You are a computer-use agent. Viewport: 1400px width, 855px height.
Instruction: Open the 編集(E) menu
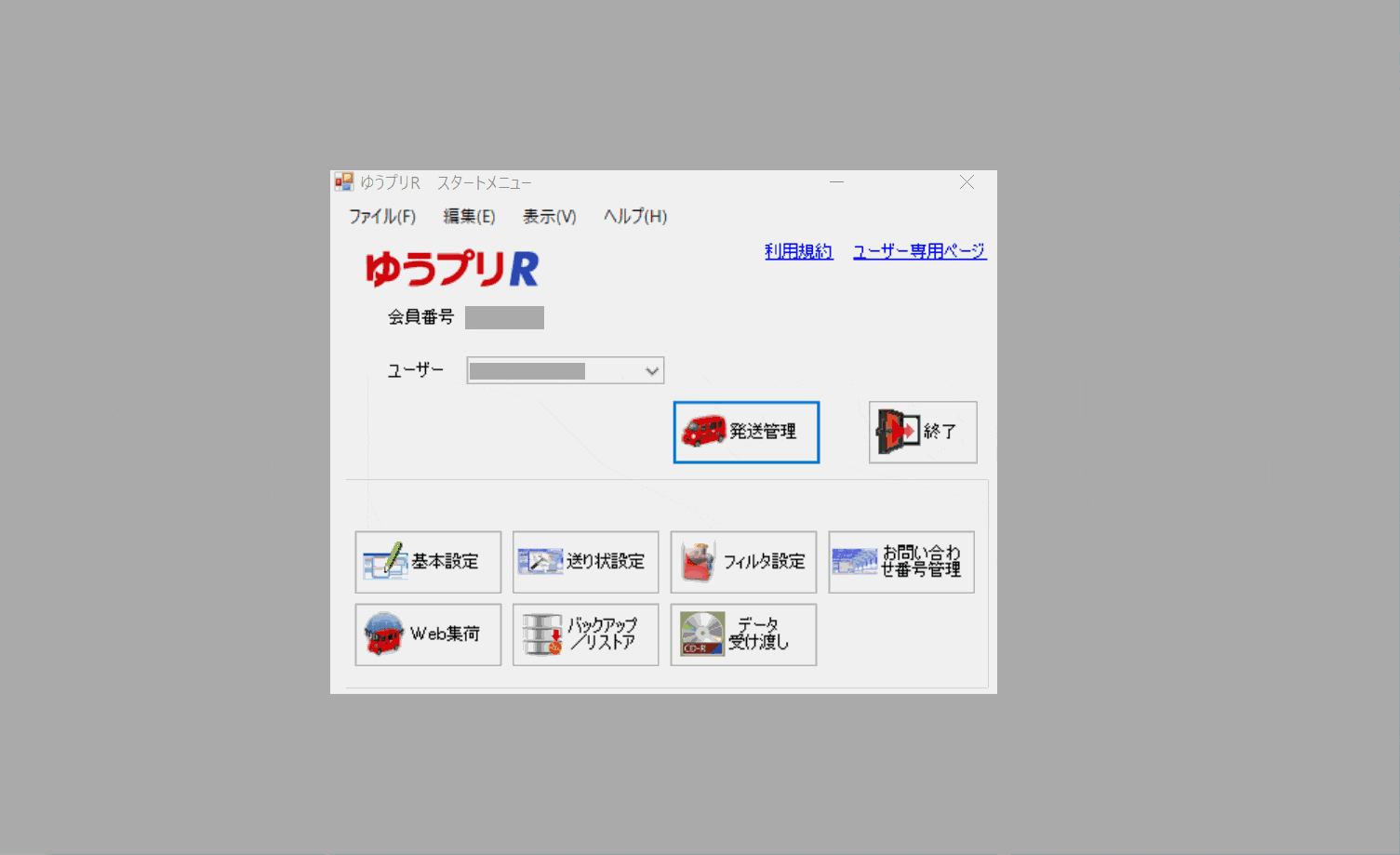(x=469, y=217)
